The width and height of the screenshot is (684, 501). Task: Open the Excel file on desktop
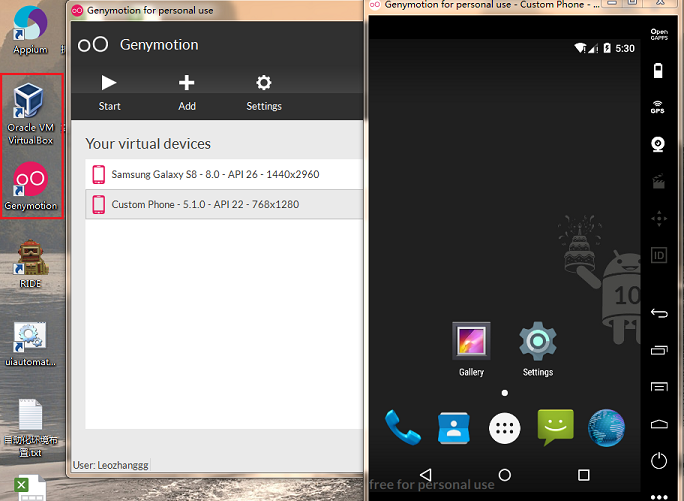click(x=30, y=488)
